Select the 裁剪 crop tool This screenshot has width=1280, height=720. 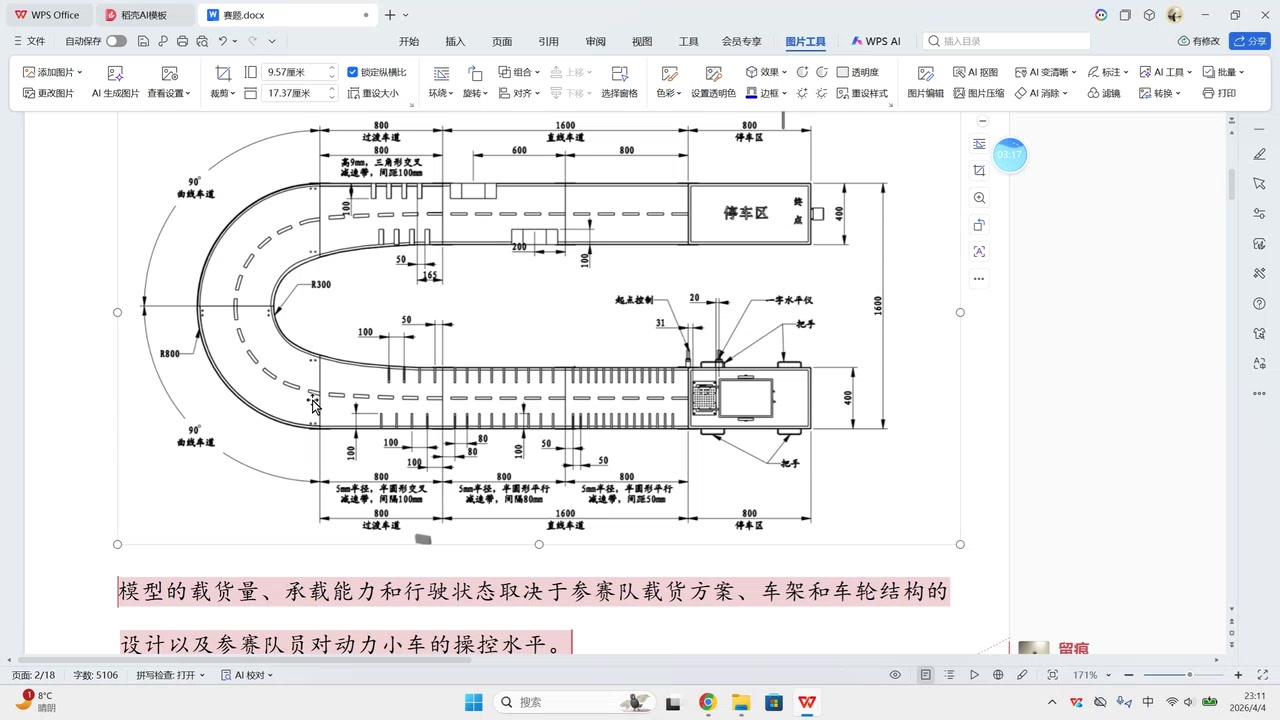(223, 82)
